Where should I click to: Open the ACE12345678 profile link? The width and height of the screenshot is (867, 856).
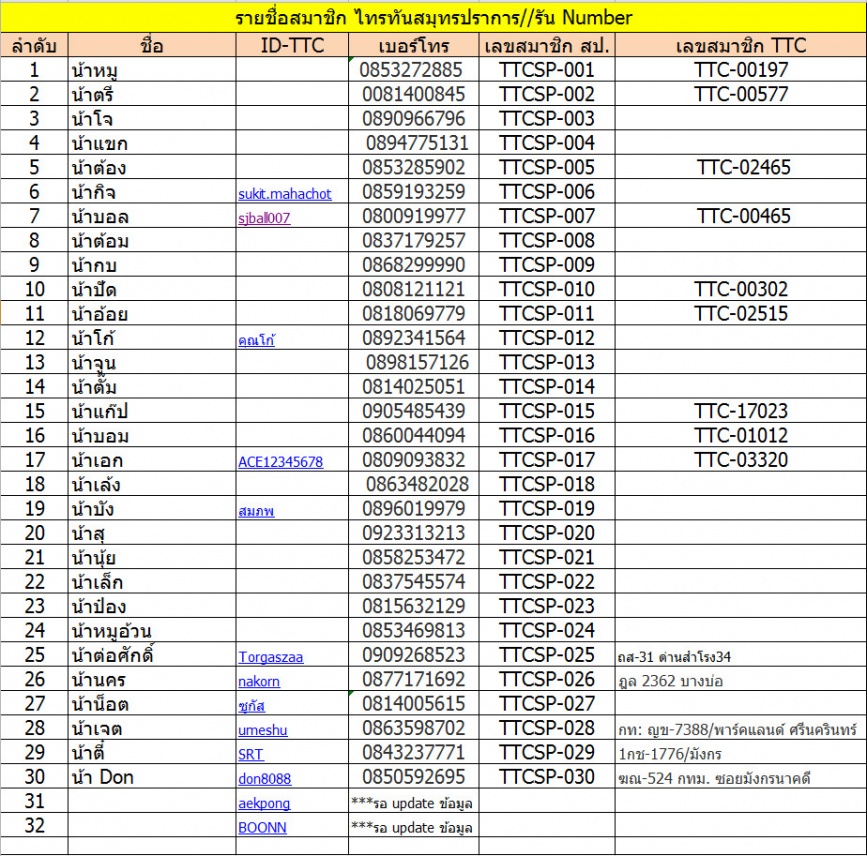[x=280, y=461]
